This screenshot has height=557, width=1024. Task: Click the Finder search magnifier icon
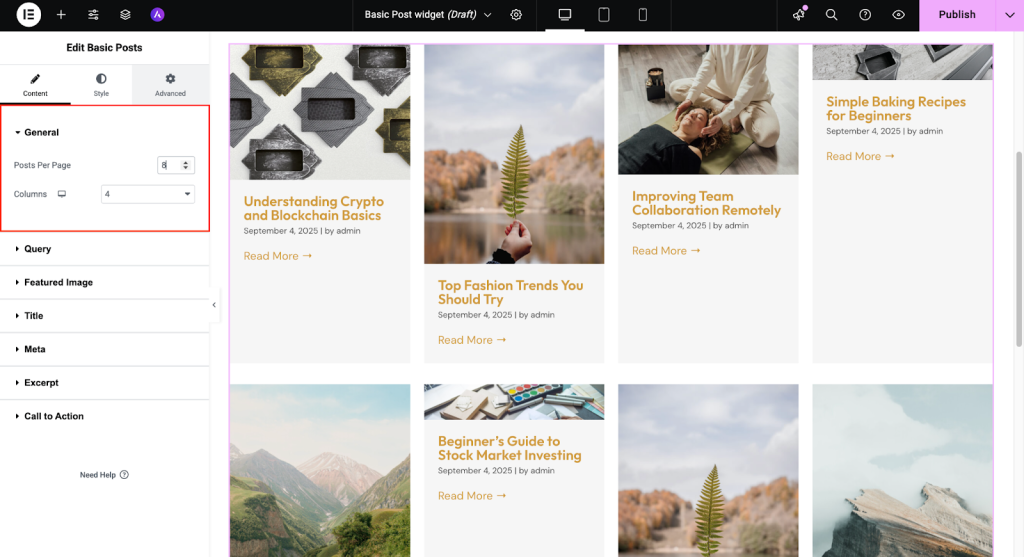click(831, 15)
